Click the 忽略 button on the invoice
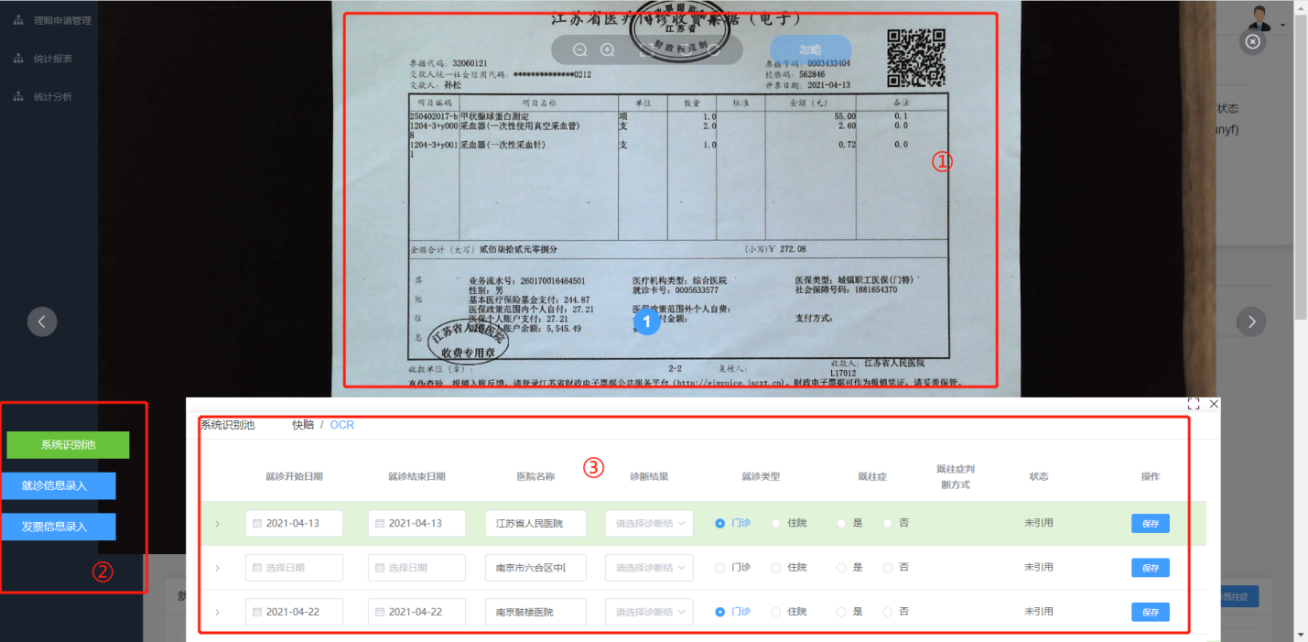1308x642 pixels. [810, 50]
